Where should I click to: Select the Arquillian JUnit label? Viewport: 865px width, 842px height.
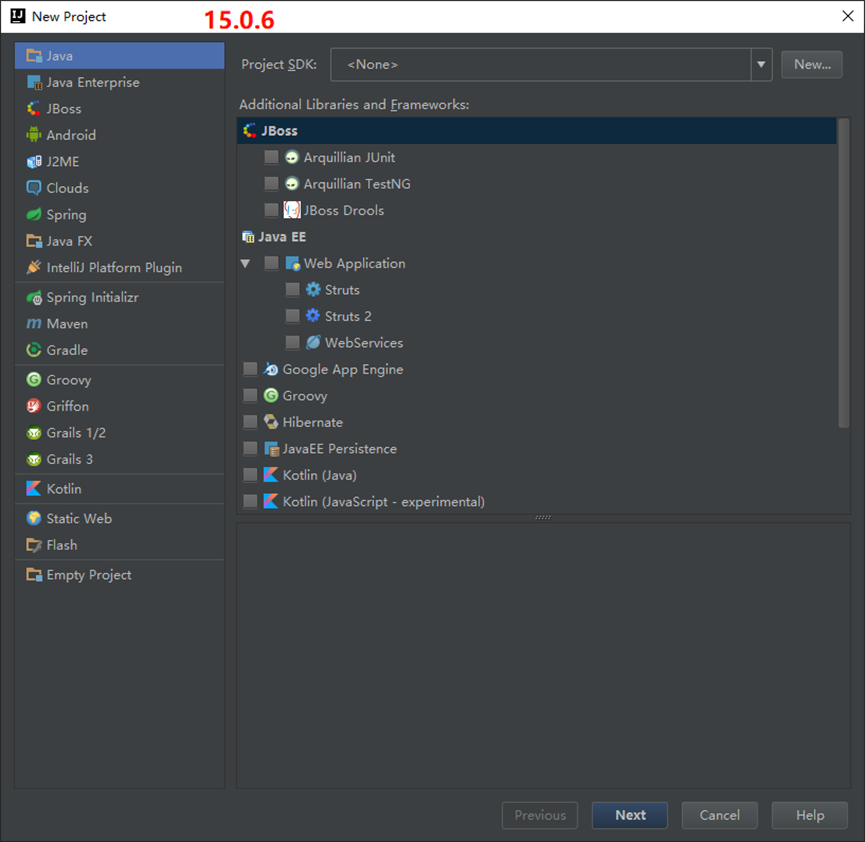coord(349,157)
